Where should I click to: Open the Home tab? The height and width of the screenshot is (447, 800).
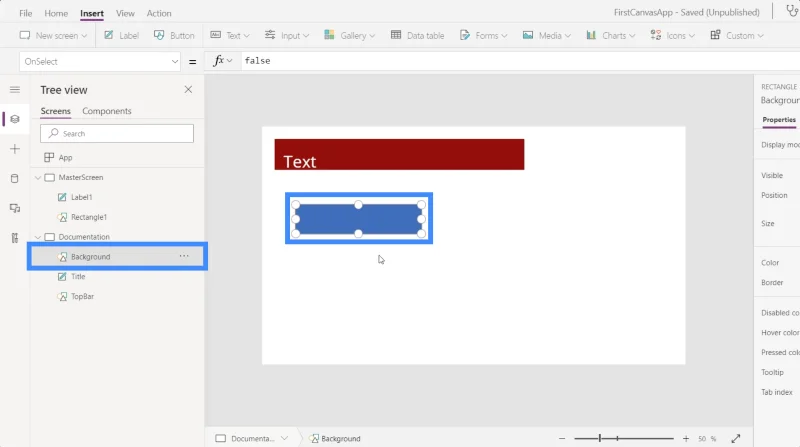[56, 13]
